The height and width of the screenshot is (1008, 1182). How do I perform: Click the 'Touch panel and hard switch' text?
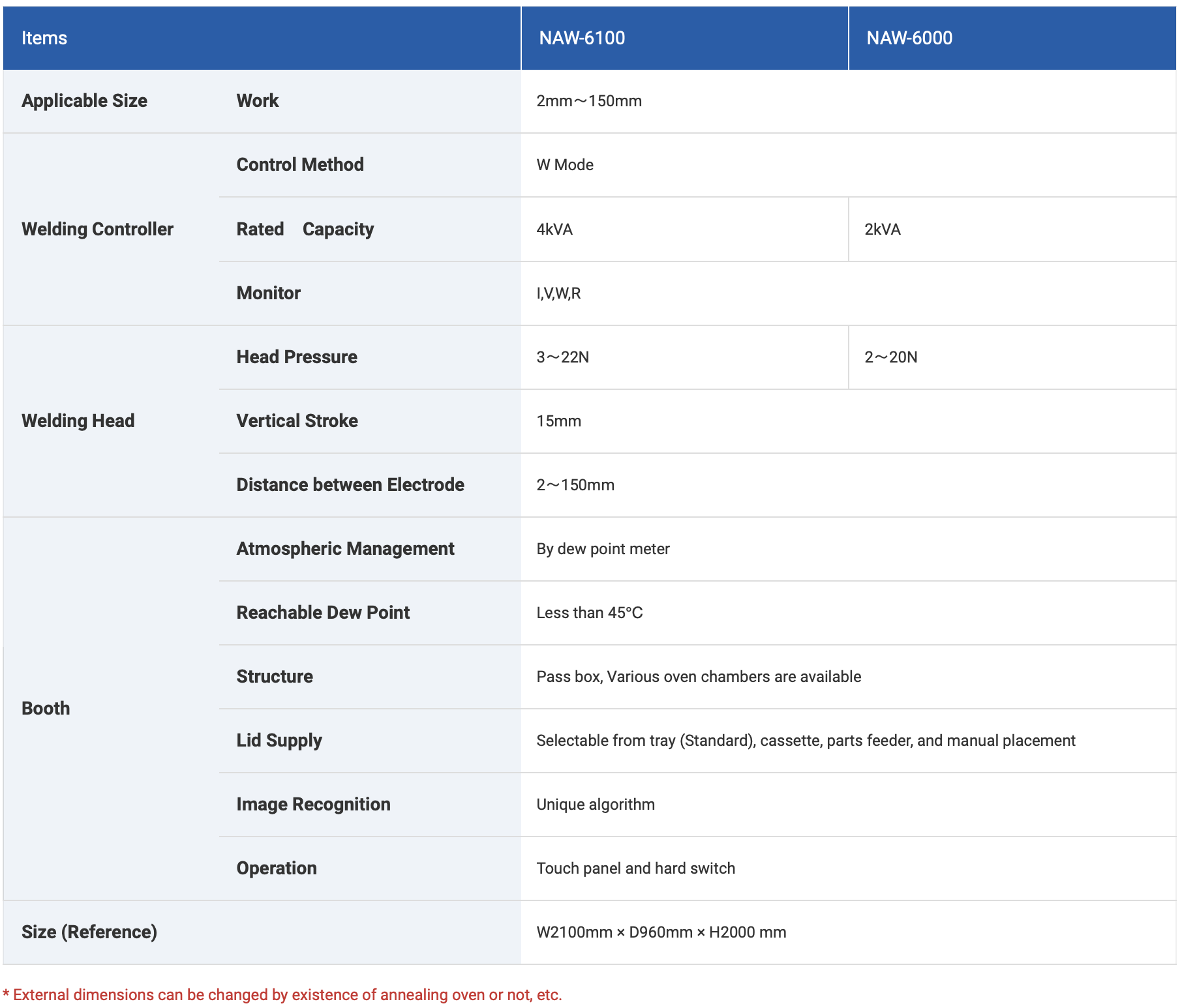pyautogui.click(x=635, y=868)
